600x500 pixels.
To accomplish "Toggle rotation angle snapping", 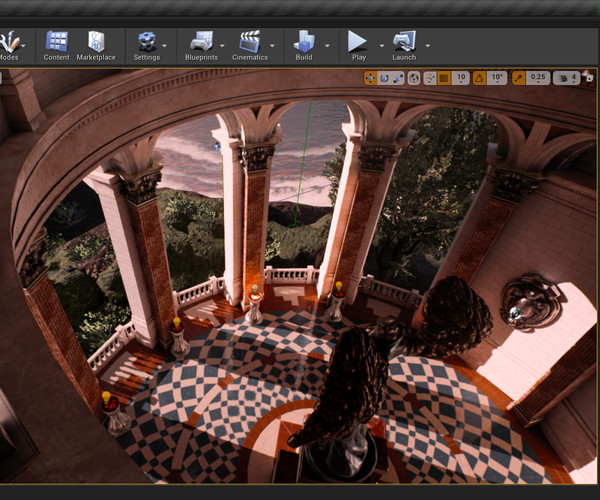I will pyautogui.click(x=479, y=78).
